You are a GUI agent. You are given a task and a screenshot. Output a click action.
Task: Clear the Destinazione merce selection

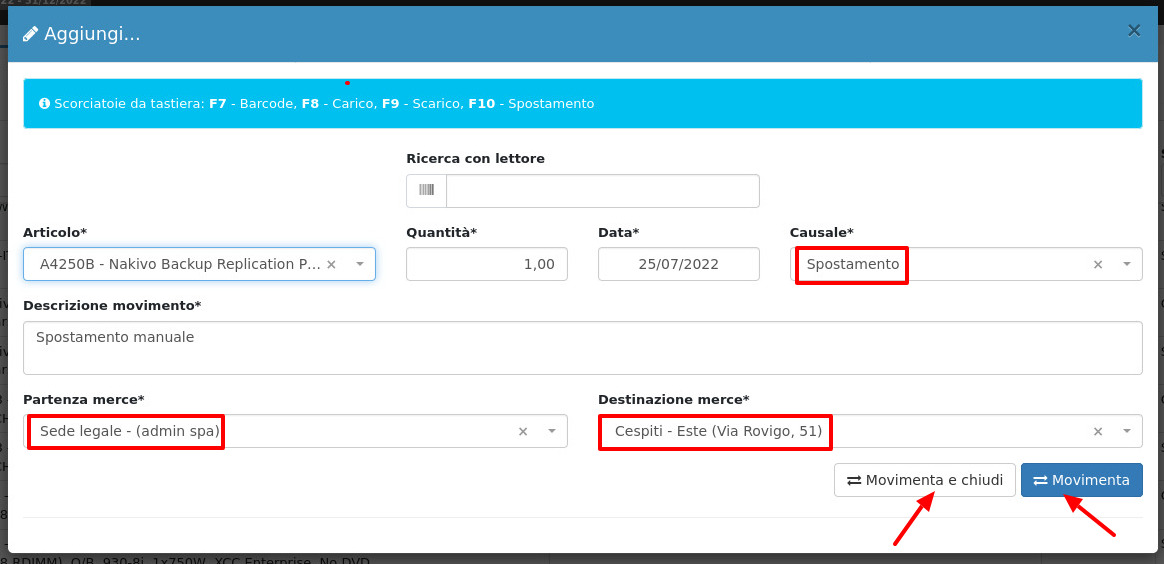[x=1098, y=431]
